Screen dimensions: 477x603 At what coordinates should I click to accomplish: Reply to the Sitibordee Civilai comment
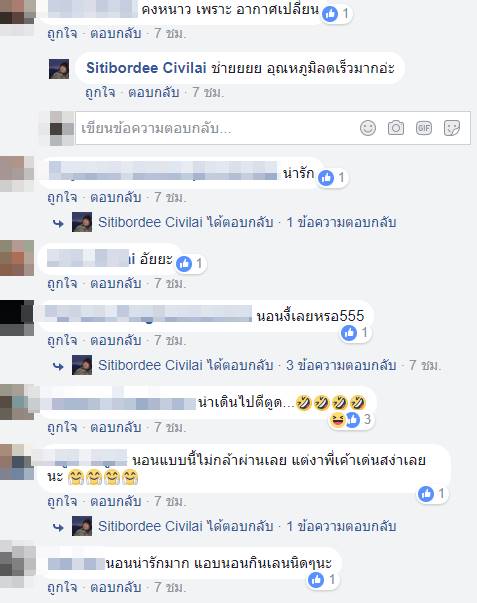click(153, 93)
